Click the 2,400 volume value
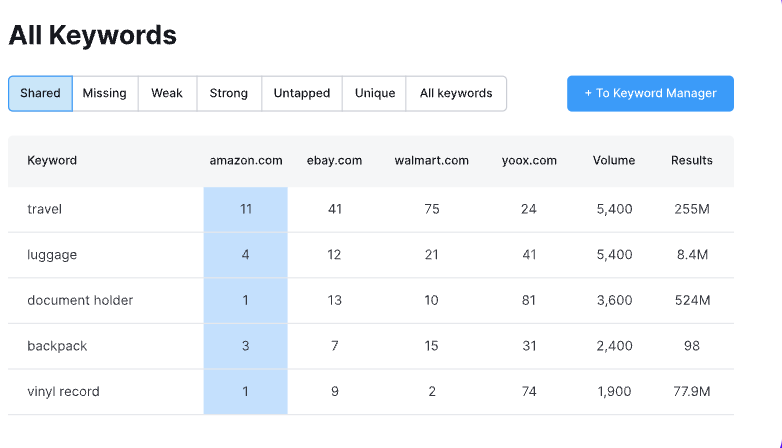 614,346
